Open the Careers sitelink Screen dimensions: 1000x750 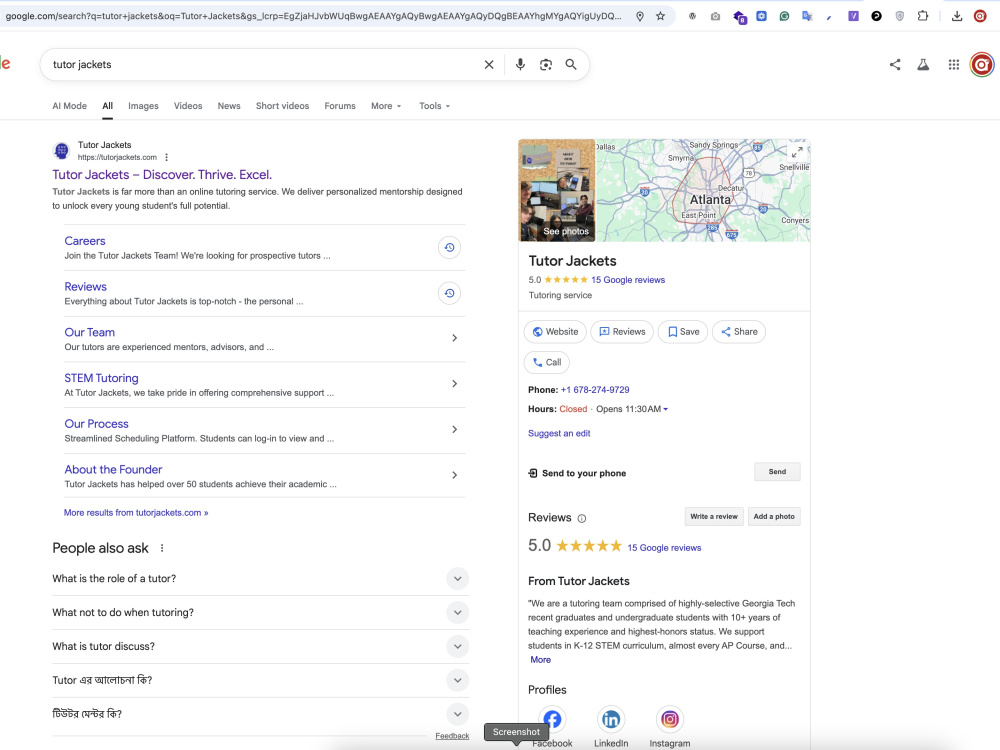85,241
